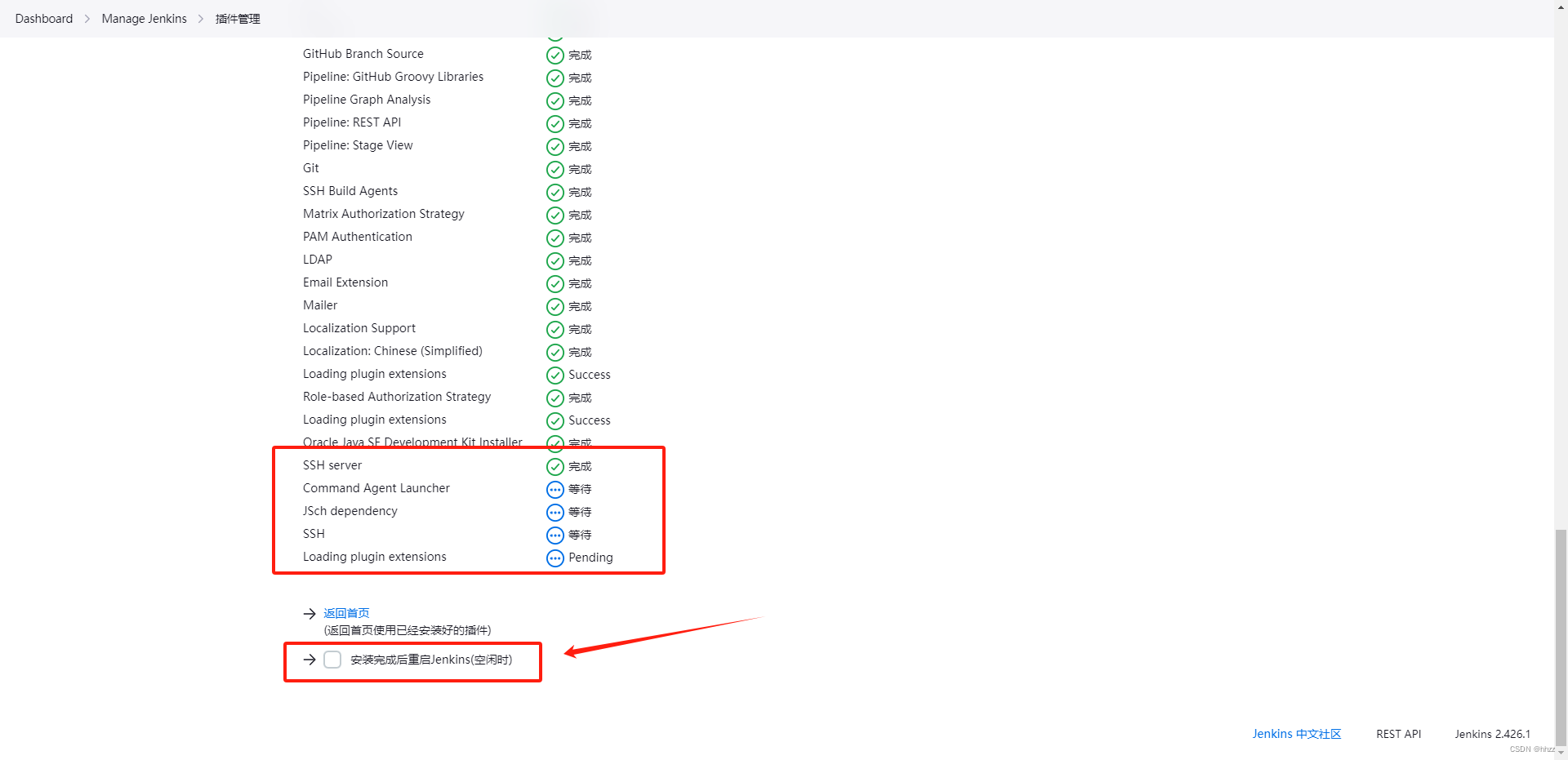Click the check icon beside Mailer
This screenshot has height=760, width=1568.
(555, 307)
